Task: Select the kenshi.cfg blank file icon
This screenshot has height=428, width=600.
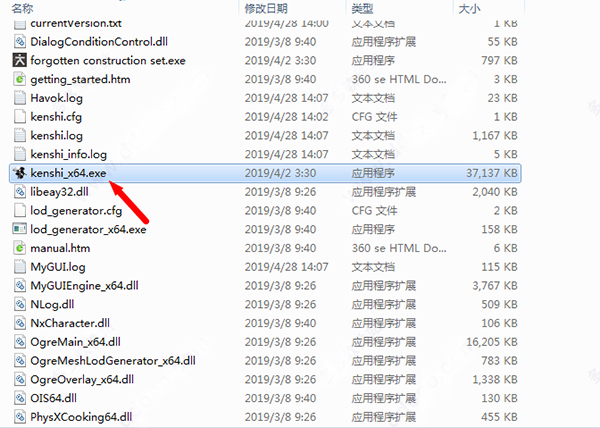Action: click(20, 116)
